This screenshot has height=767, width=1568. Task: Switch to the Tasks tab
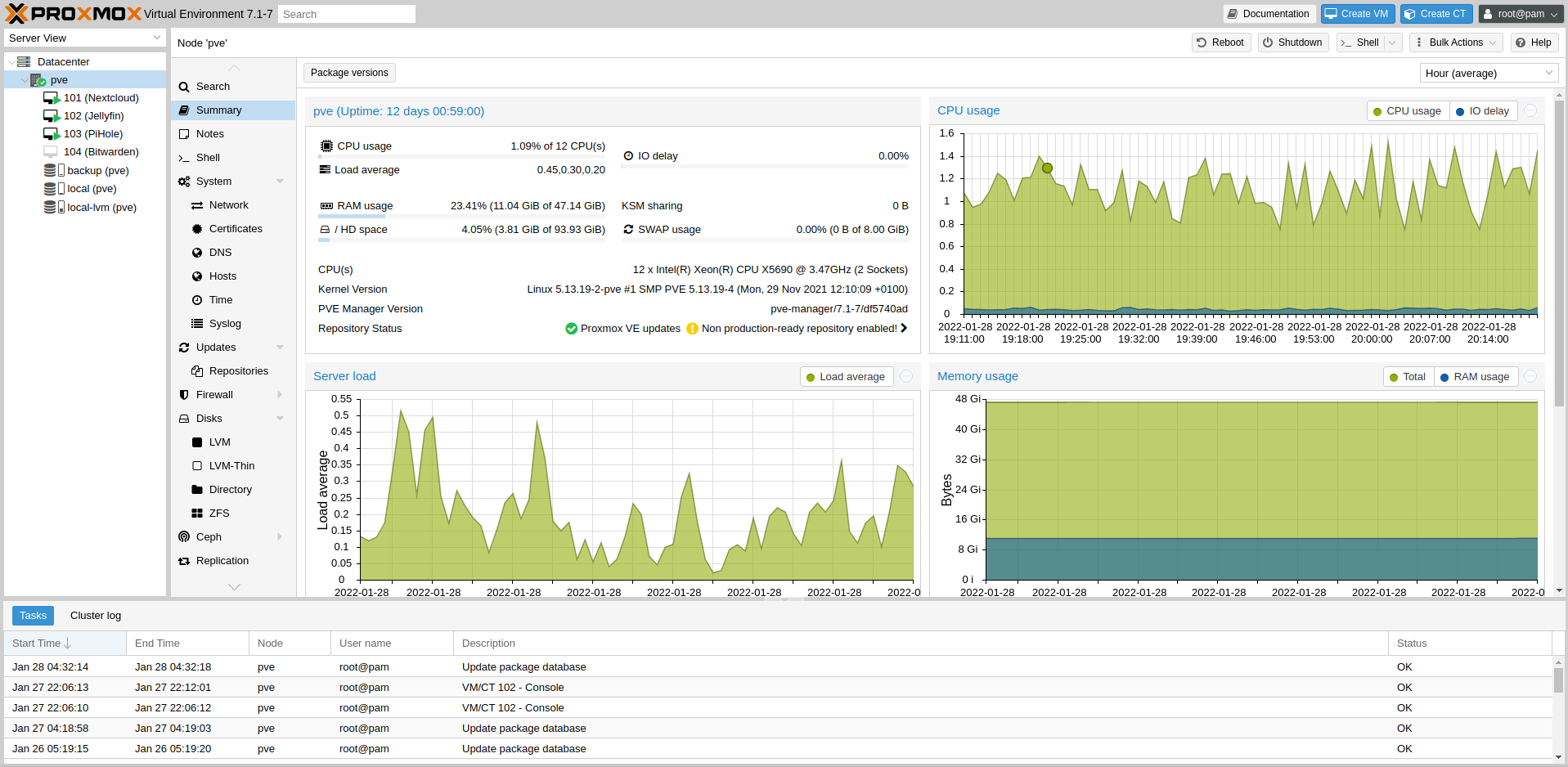point(33,616)
